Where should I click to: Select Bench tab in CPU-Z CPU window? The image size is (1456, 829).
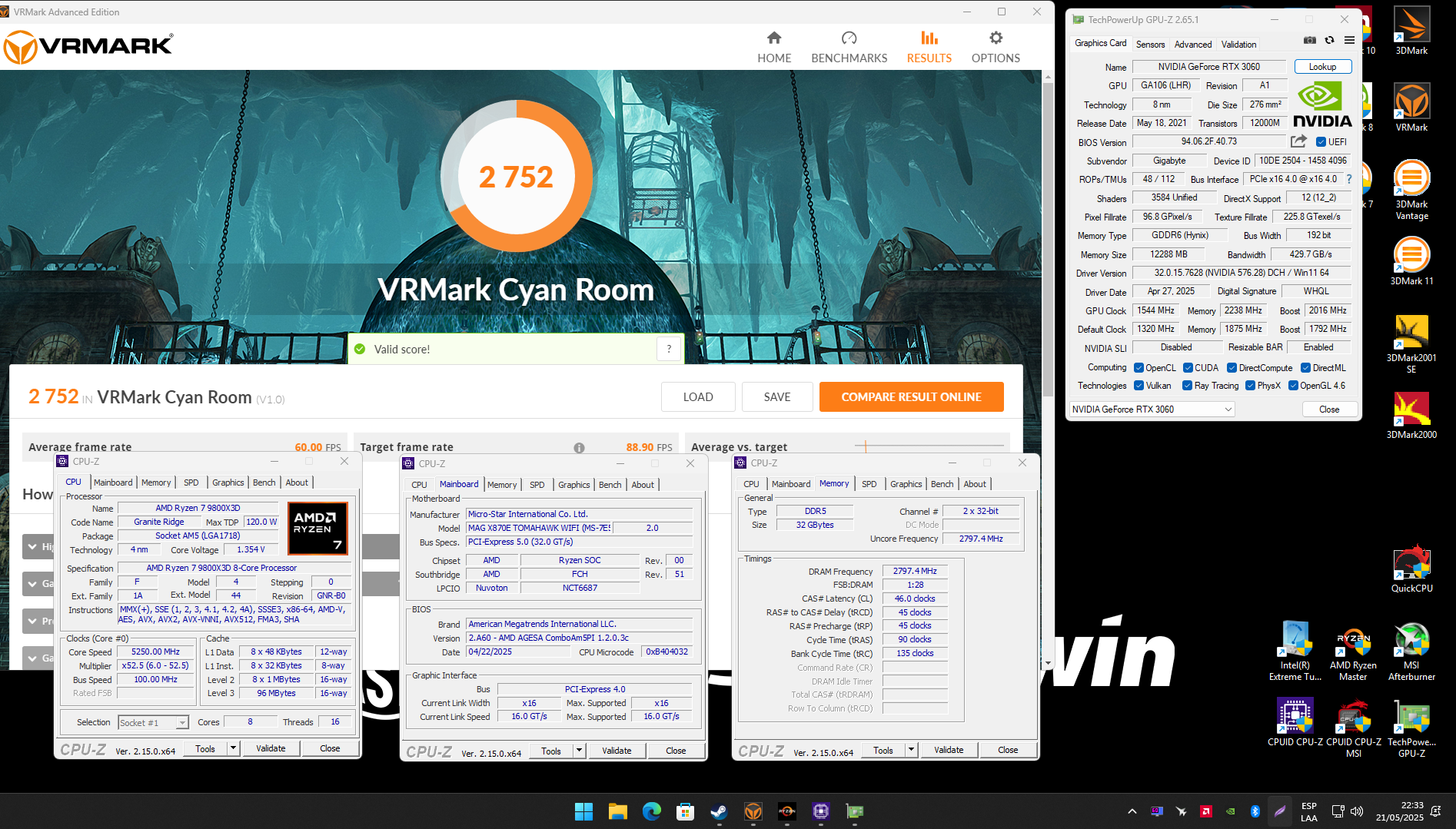264,482
